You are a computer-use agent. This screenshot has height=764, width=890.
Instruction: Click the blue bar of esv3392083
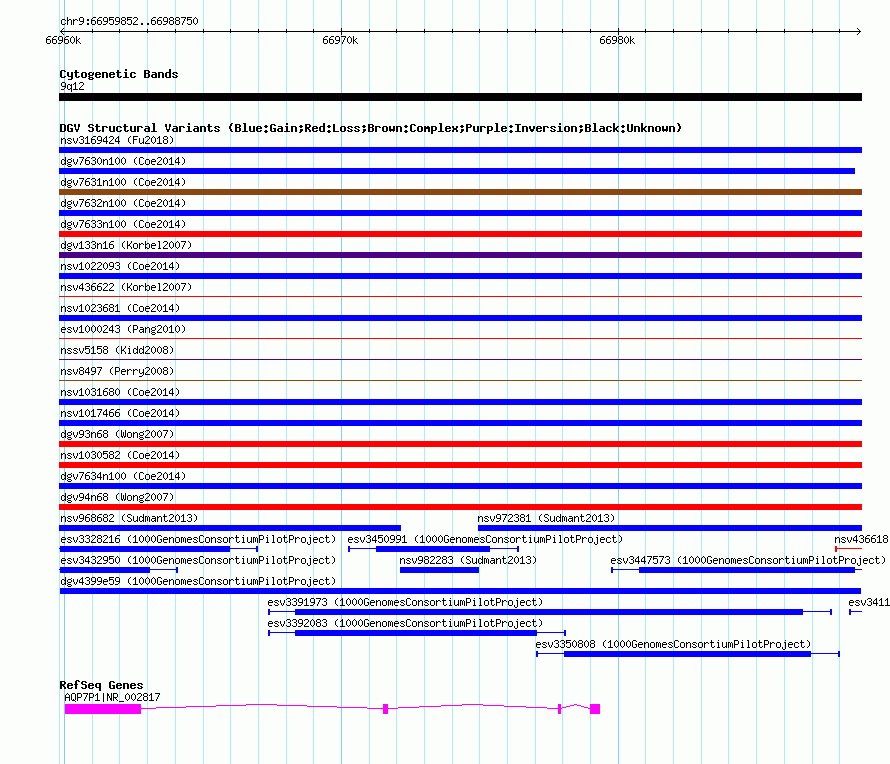coord(416,633)
